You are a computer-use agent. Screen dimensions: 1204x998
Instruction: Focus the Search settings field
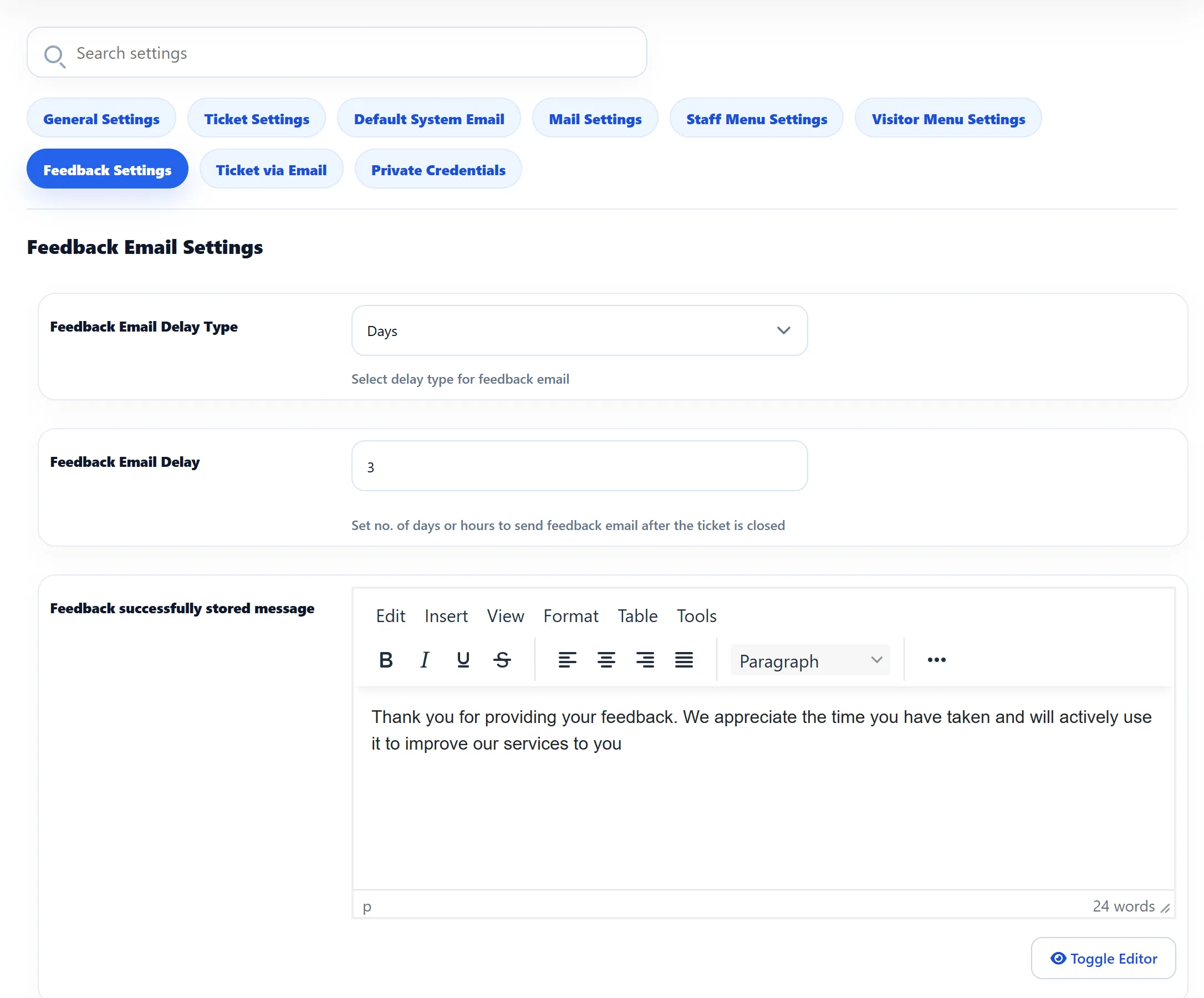337,53
